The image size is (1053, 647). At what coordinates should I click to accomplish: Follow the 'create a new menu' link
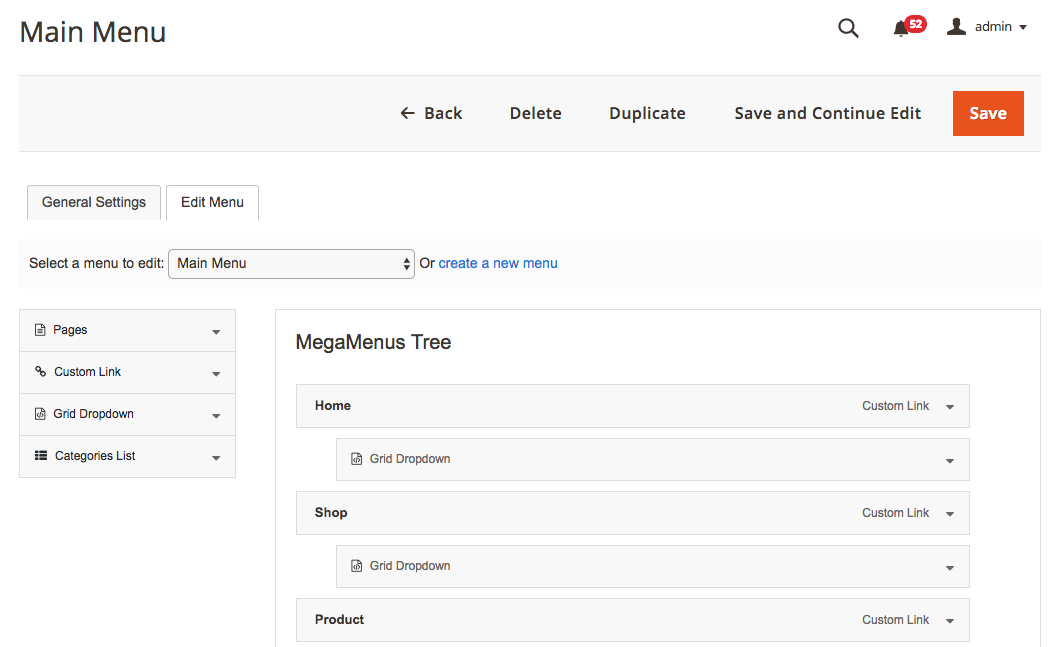pos(498,263)
